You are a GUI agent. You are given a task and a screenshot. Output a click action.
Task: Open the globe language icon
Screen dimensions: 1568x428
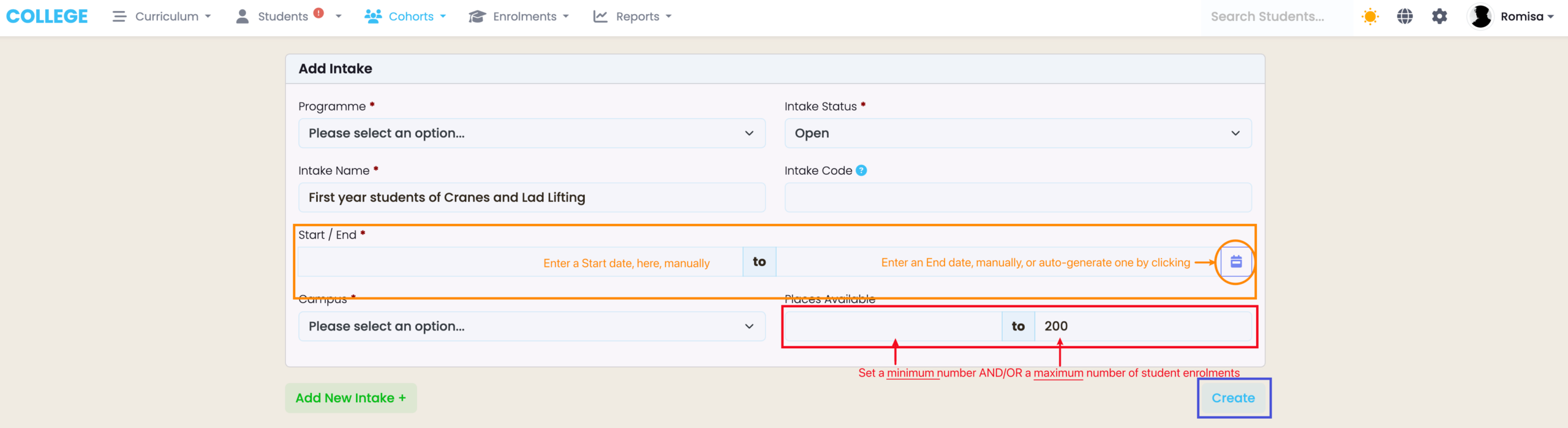(1404, 17)
